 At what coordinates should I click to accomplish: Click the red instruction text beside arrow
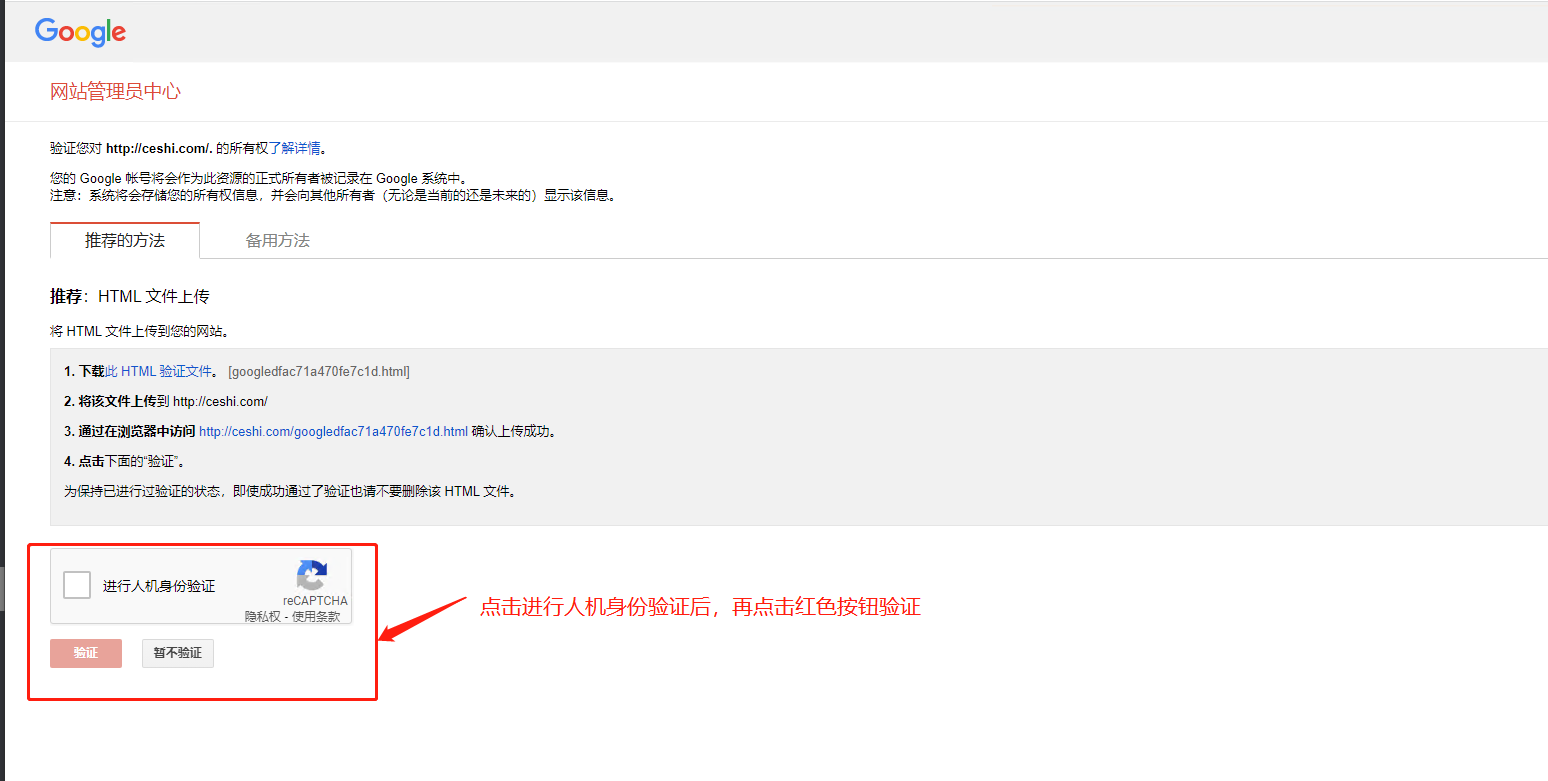pyautogui.click(x=700, y=607)
